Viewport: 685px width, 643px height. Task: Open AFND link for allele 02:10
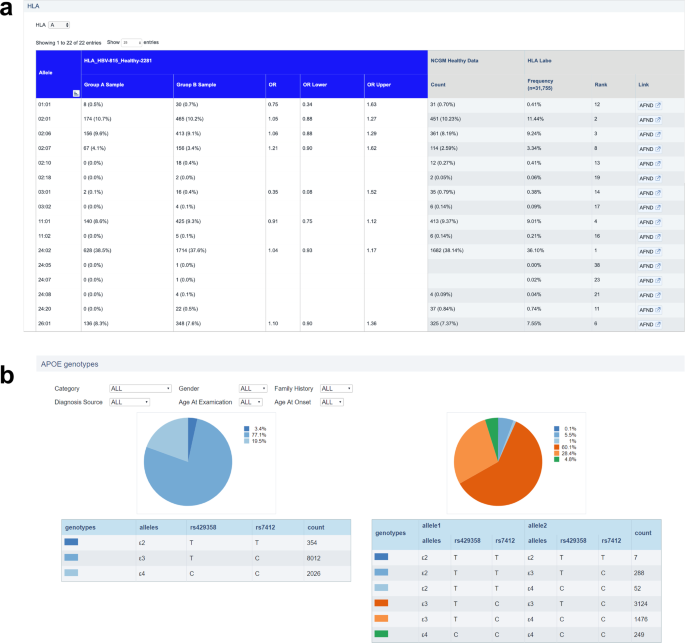[650, 164]
